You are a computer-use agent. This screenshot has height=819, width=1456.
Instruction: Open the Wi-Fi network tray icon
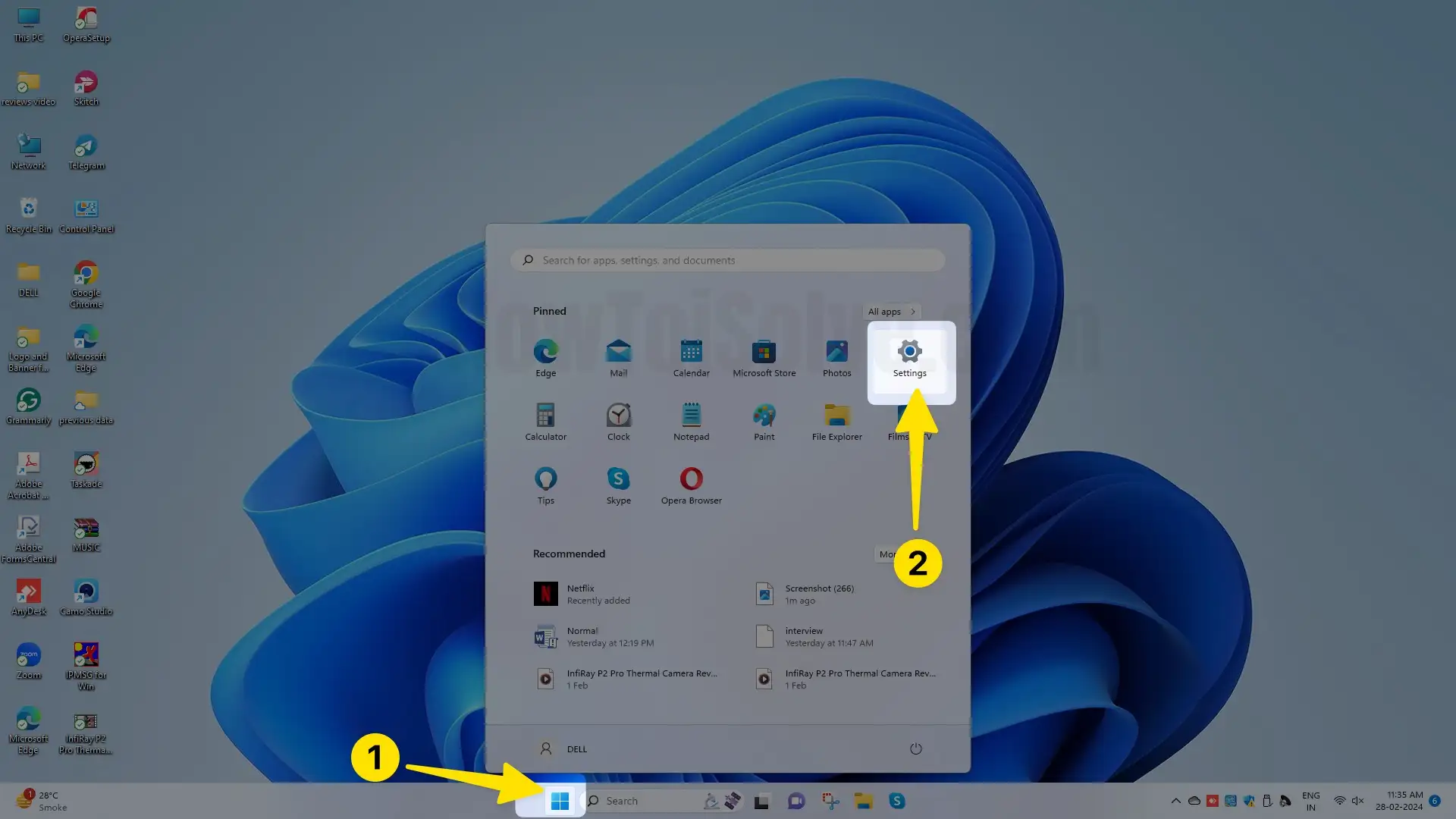tap(1339, 801)
